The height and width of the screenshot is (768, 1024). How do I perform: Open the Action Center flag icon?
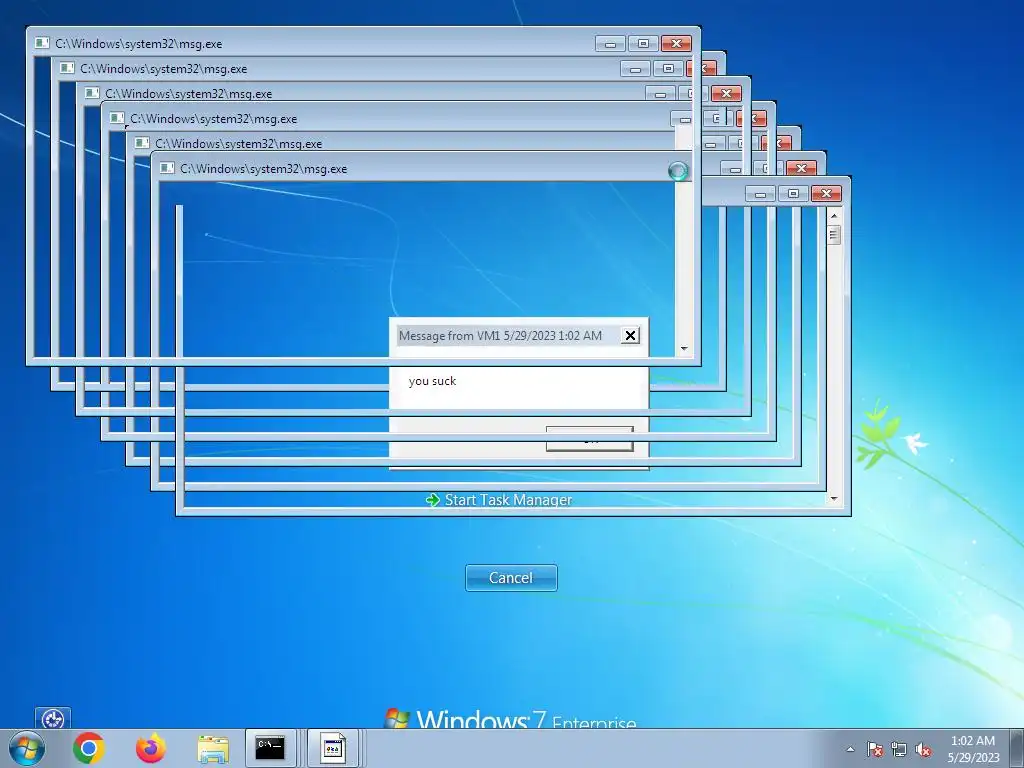coord(874,749)
